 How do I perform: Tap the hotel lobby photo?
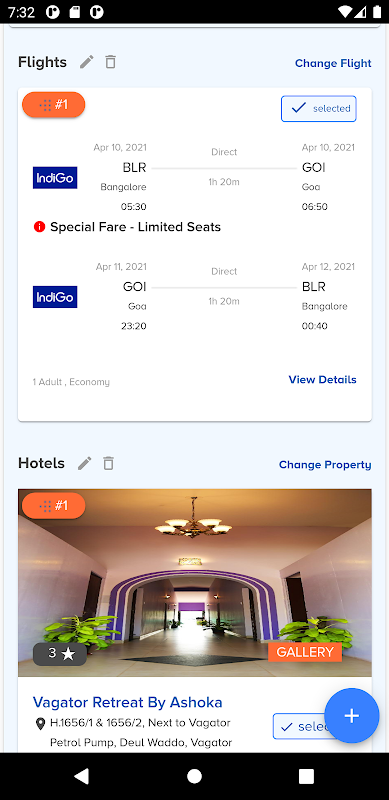coord(194,583)
